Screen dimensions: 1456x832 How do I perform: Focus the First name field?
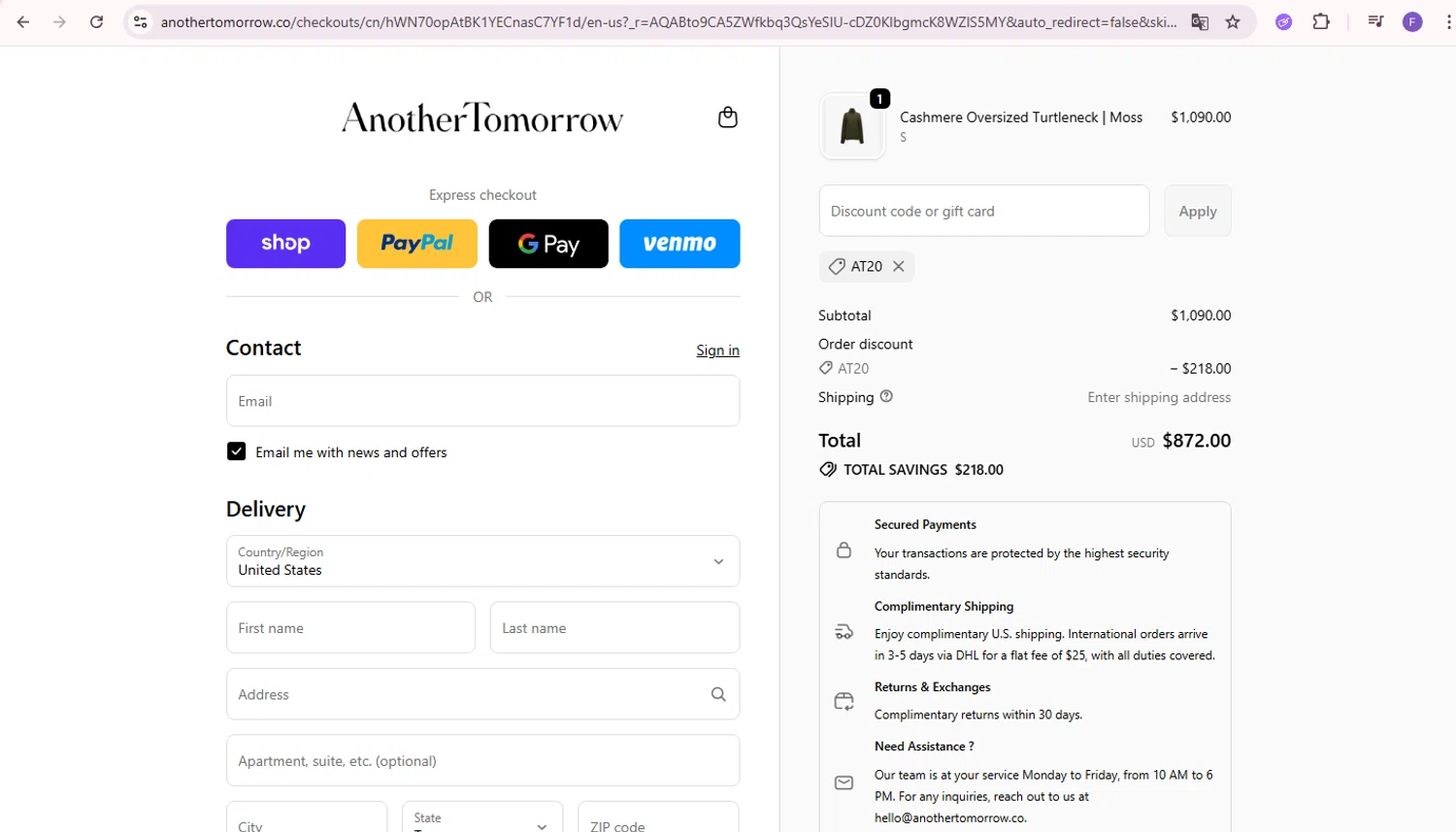(350, 628)
